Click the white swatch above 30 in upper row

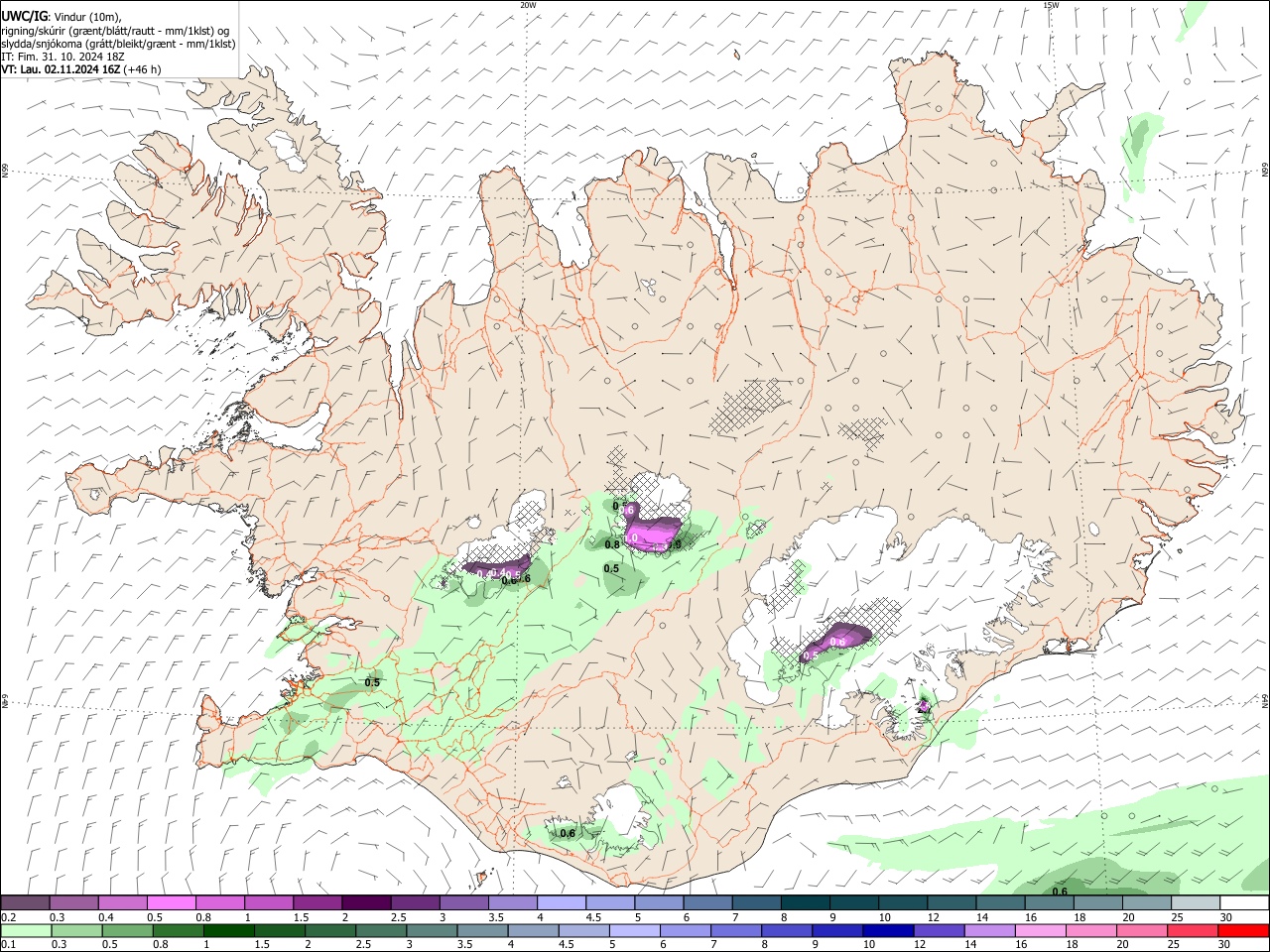(1245, 903)
